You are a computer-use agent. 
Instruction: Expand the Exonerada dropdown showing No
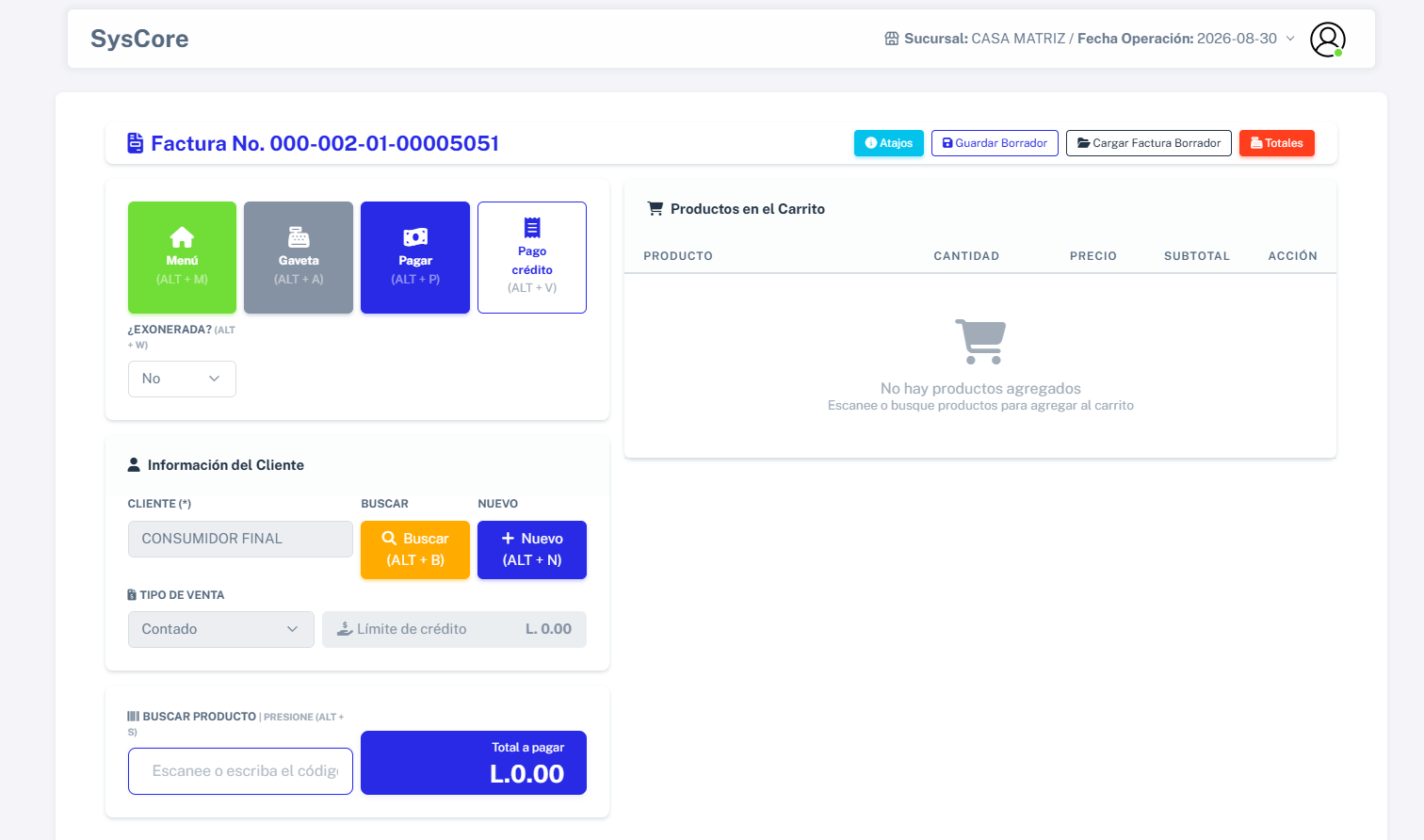coord(182,379)
